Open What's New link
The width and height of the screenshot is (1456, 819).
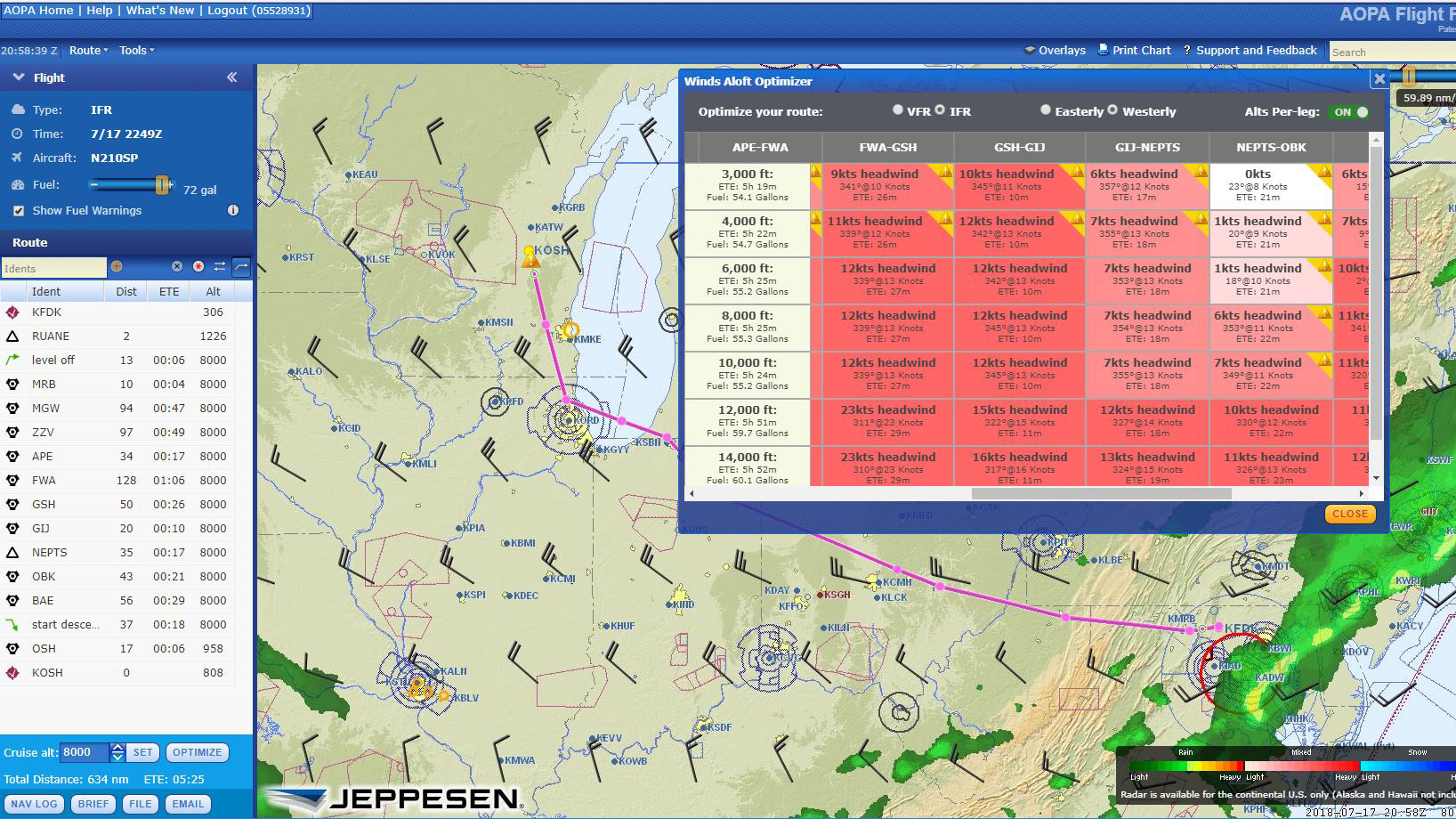[x=160, y=10]
